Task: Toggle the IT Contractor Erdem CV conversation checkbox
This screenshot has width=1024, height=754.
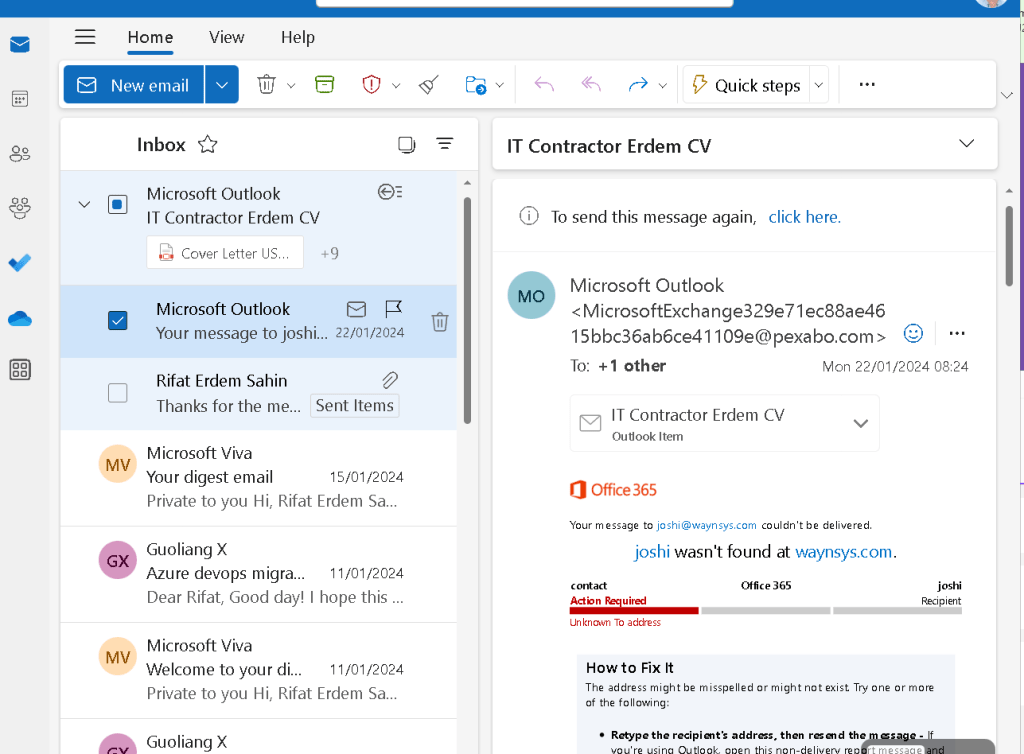Action: point(118,204)
